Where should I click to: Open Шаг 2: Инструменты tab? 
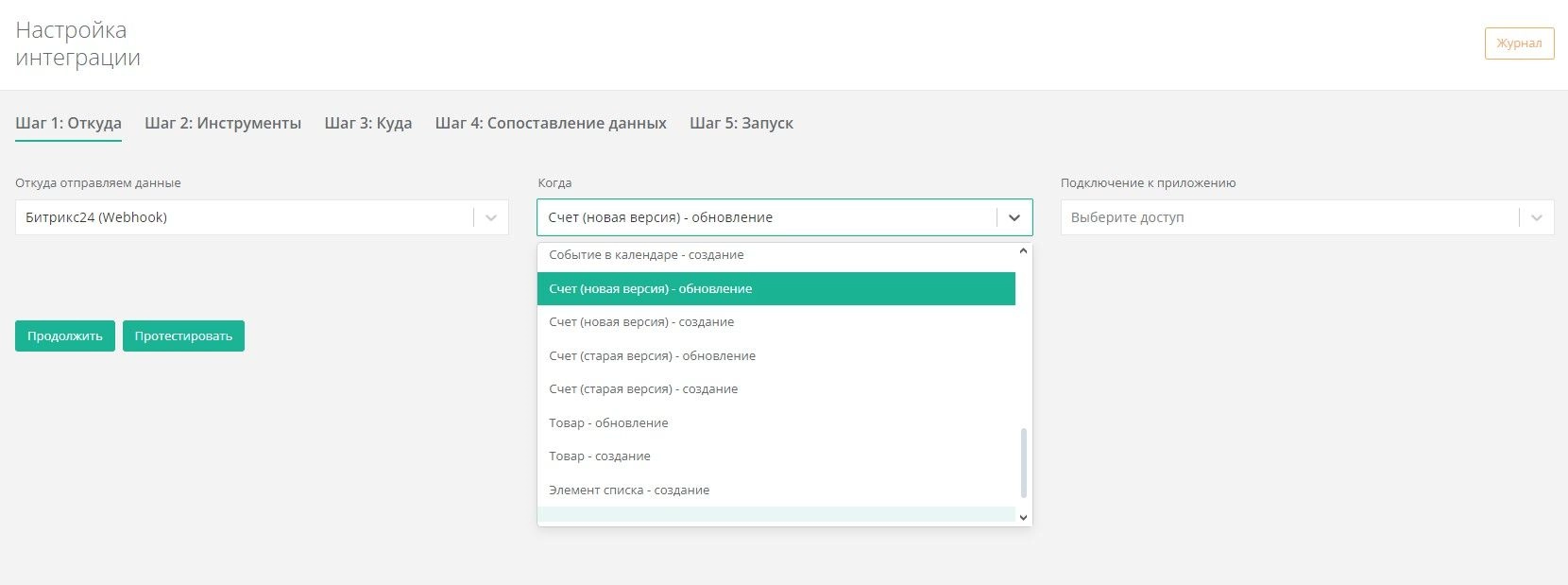223,123
